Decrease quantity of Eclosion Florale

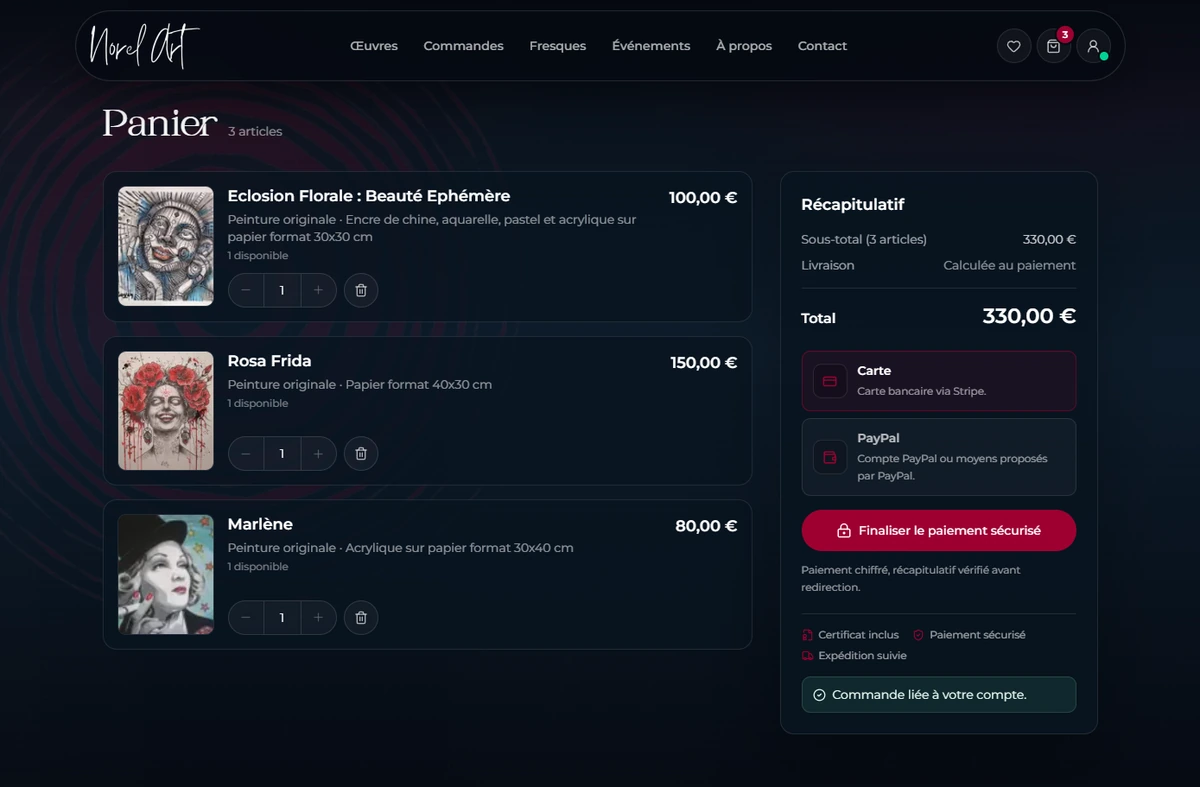[x=246, y=290]
